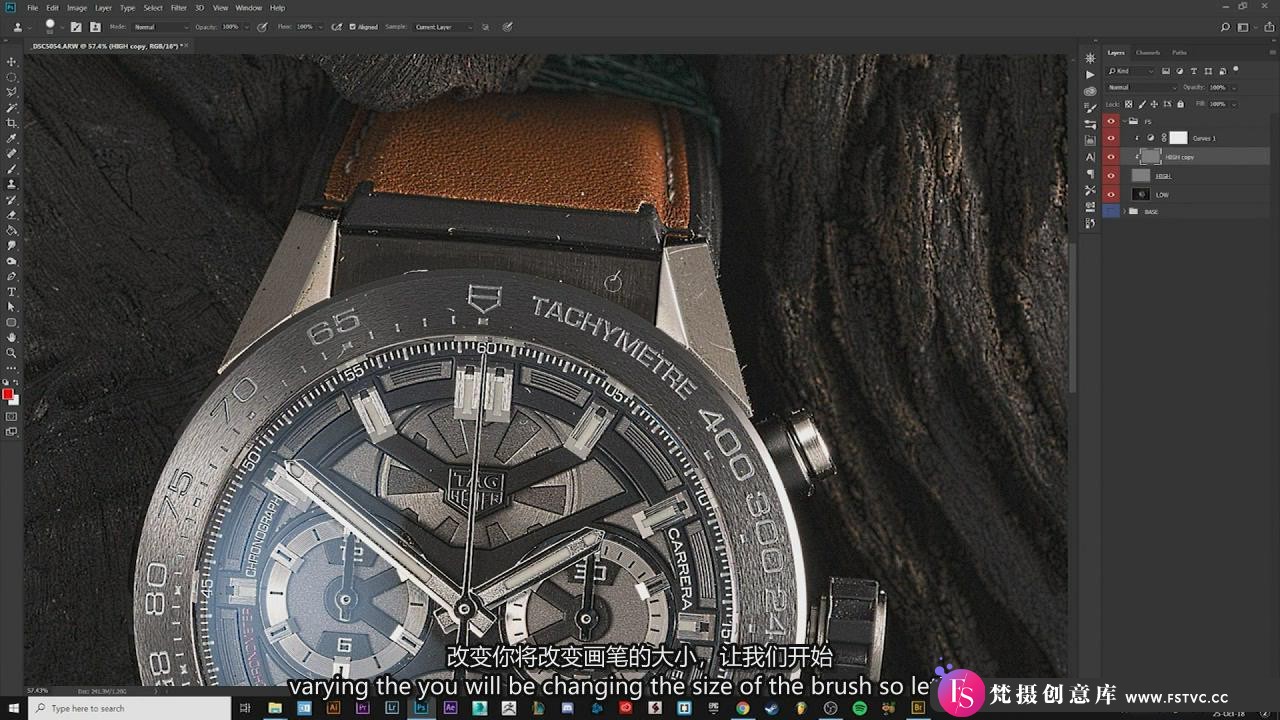Screen dimensions: 1280x720
Task: Select the Rounded Rectangle shape tool
Action: click(x=12, y=322)
